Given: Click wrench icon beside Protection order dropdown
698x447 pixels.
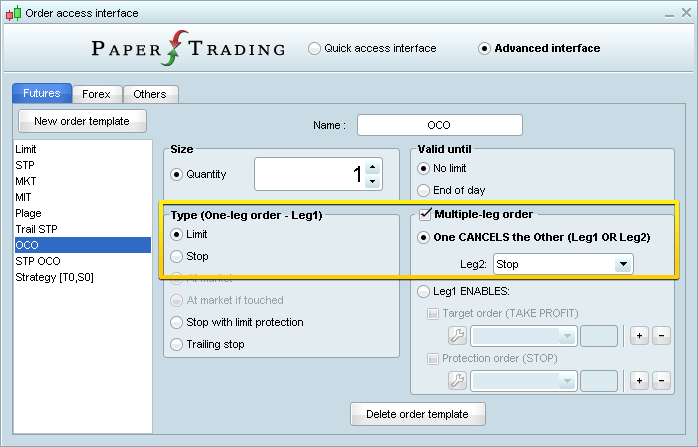Looking at the screenshot, I should tap(457, 380).
